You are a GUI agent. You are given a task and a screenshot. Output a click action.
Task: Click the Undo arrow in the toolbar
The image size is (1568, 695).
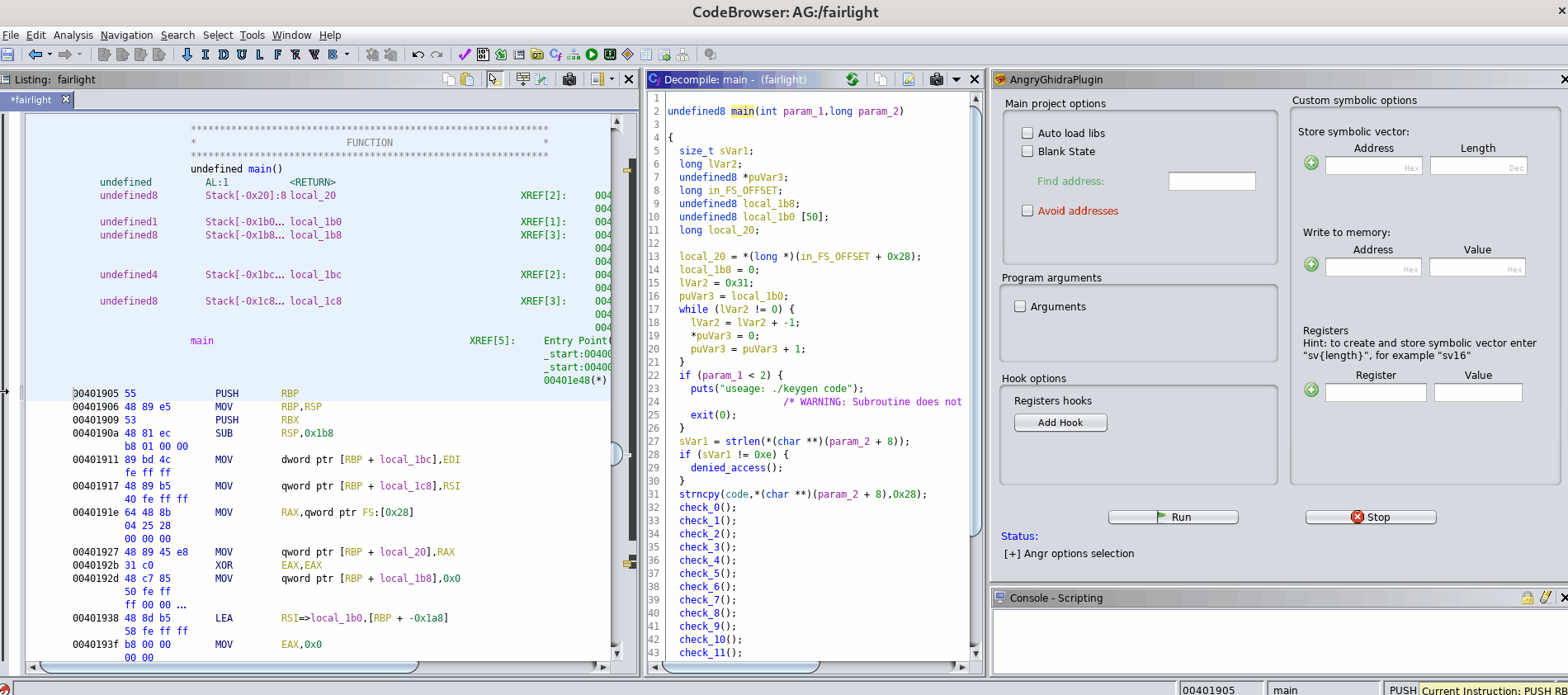418,54
